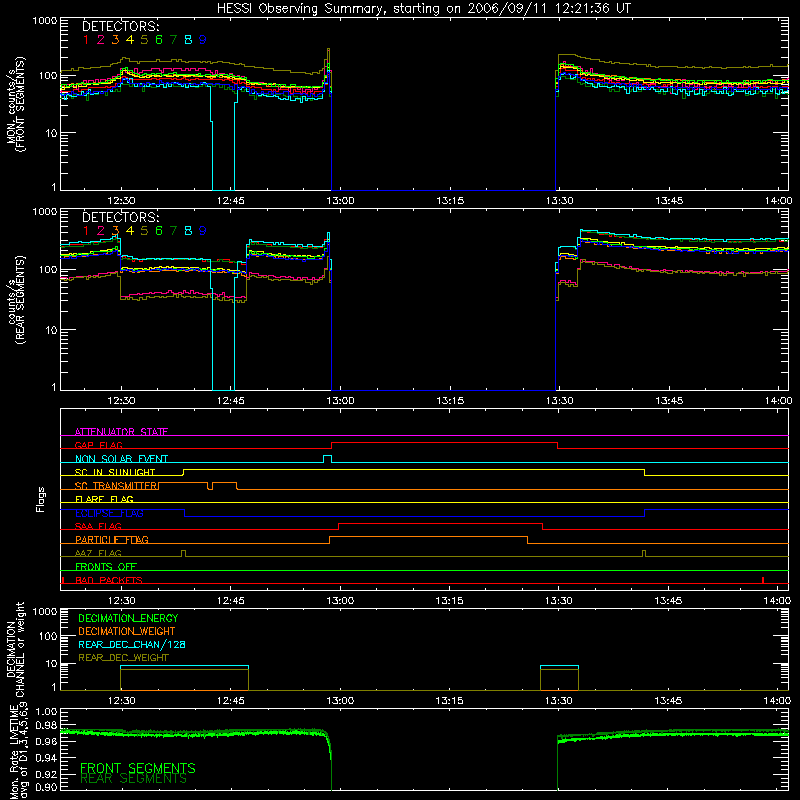Click the 13:30 time label under the rear segments plot
Viewport: 800px width, 800px height.
coord(559,401)
